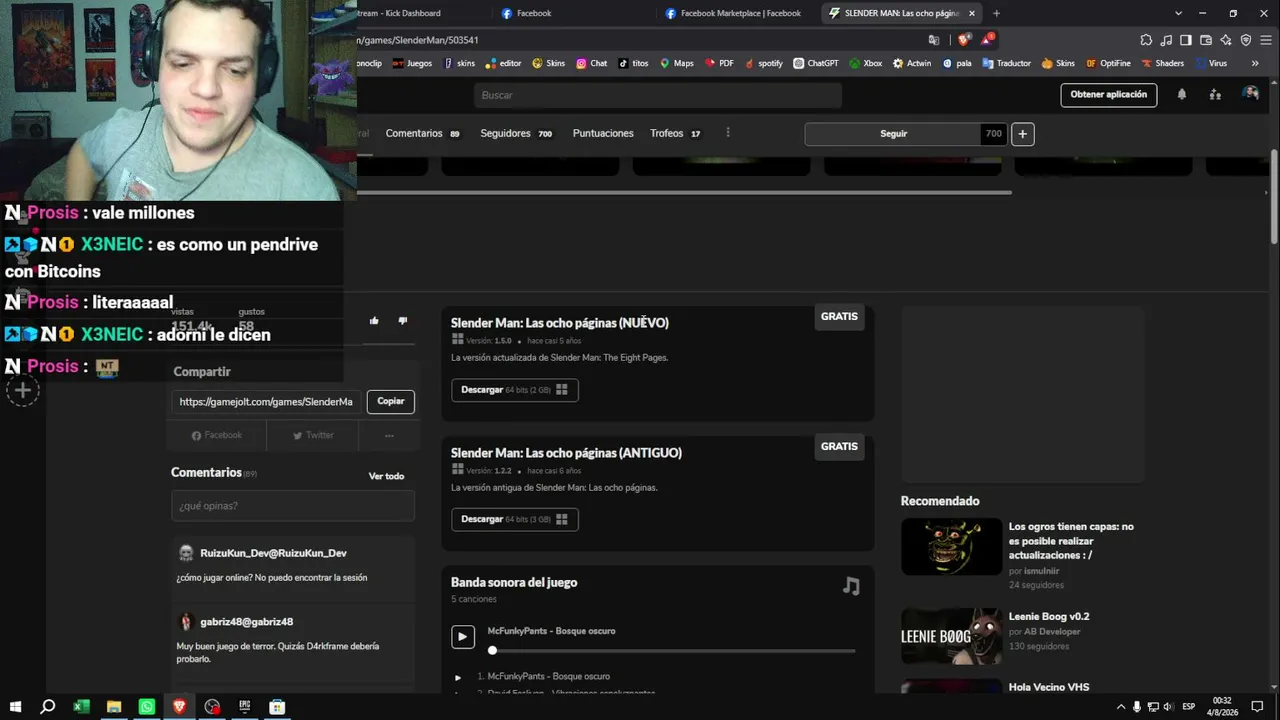The width and height of the screenshot is (1280, 720).
Task: Switch to the Facebook Marketplace browser tab
Action: [x=739, y=13]
